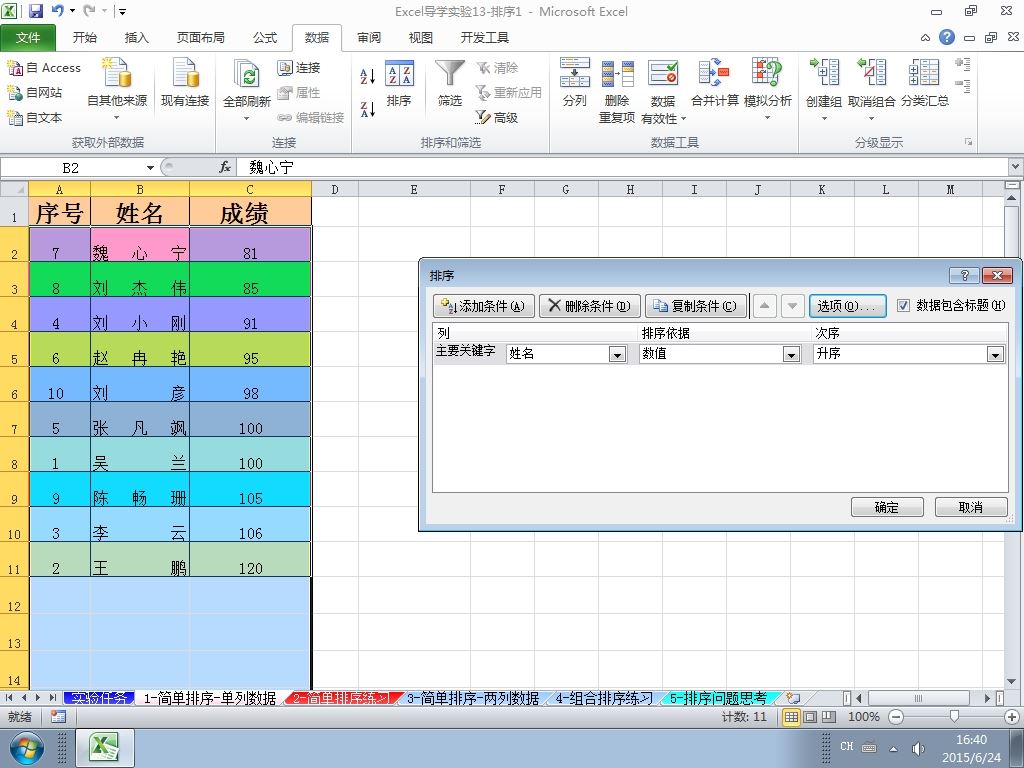Open the sort column dropdown showing 姓名
The width and height of the screenshot is (1024, 768).
click(617, 354)
